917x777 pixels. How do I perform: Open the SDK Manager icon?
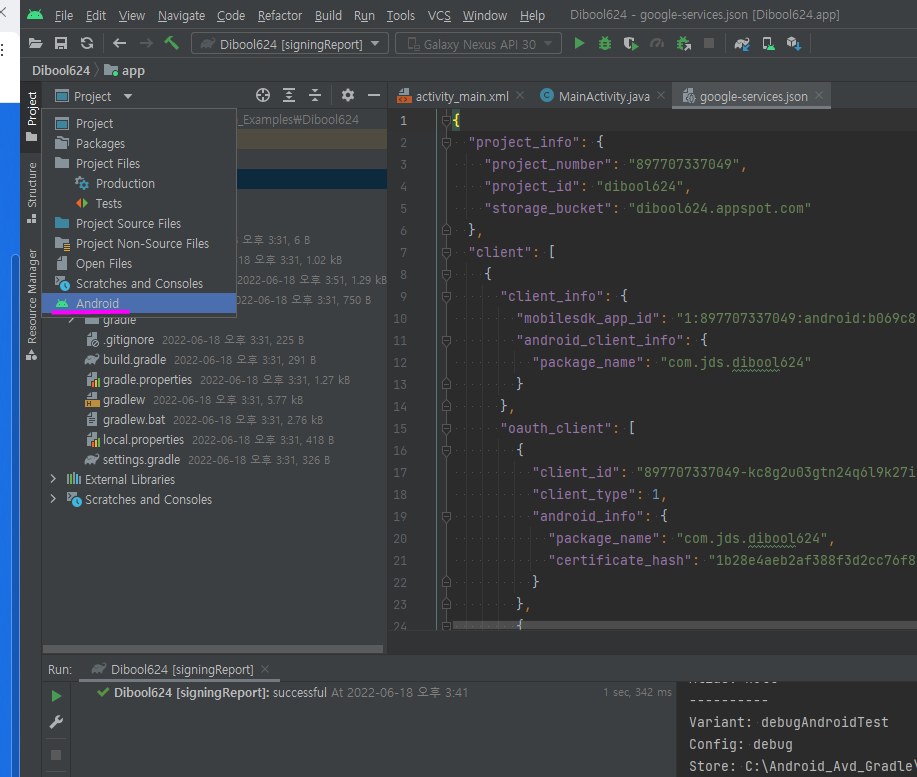coord(794,44)
